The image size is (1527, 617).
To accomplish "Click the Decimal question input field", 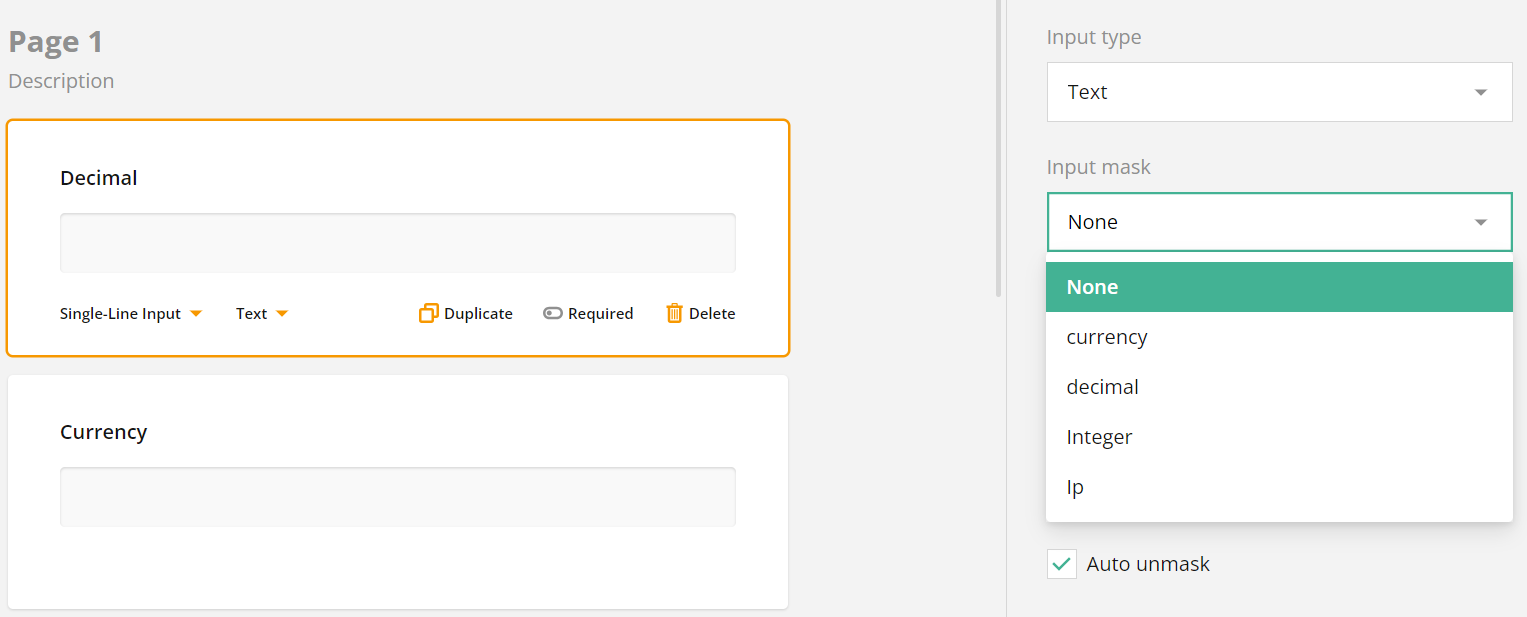I will (398, 242).
